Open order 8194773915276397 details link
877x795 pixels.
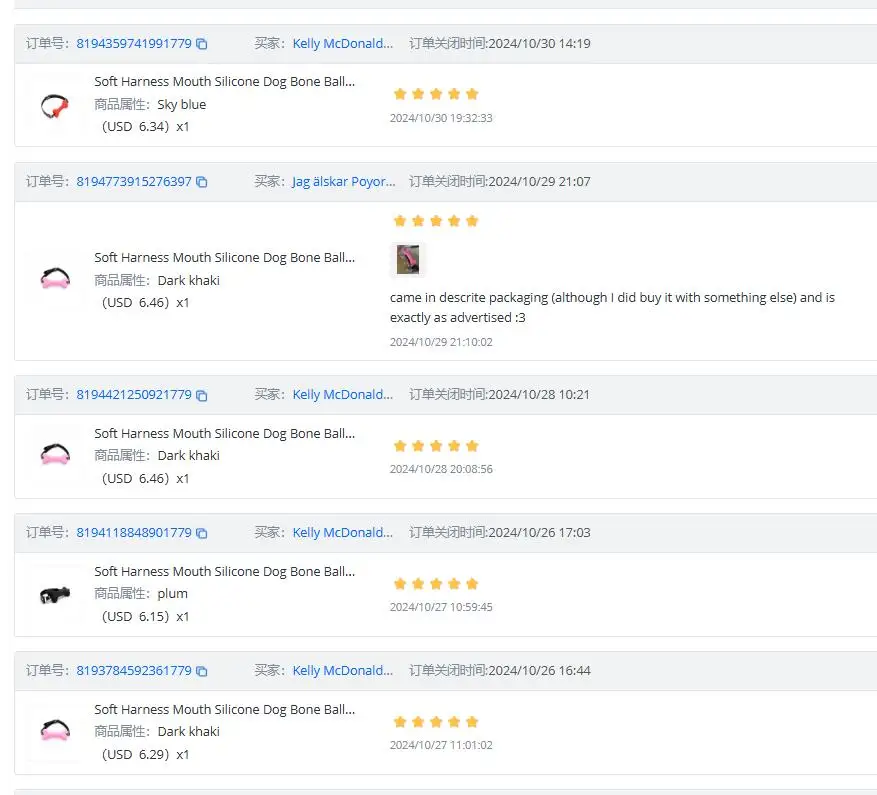(134, 182)
